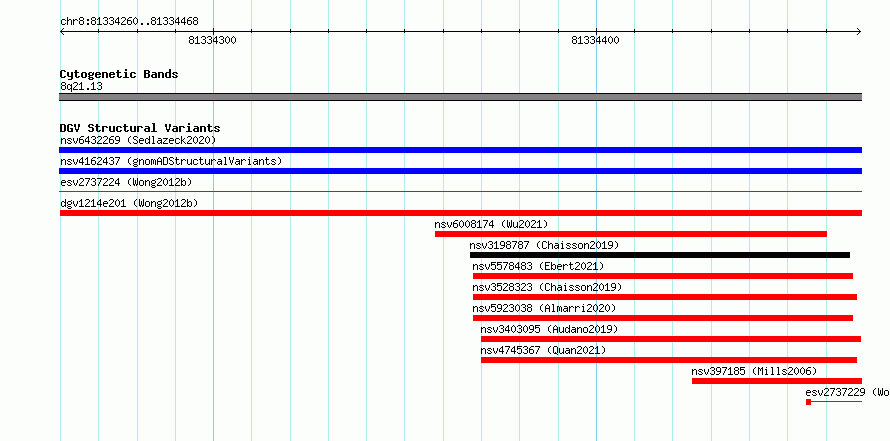
Task: Click the chr8:81334260..81334468 coordinate label
Action: click(129, 22)
